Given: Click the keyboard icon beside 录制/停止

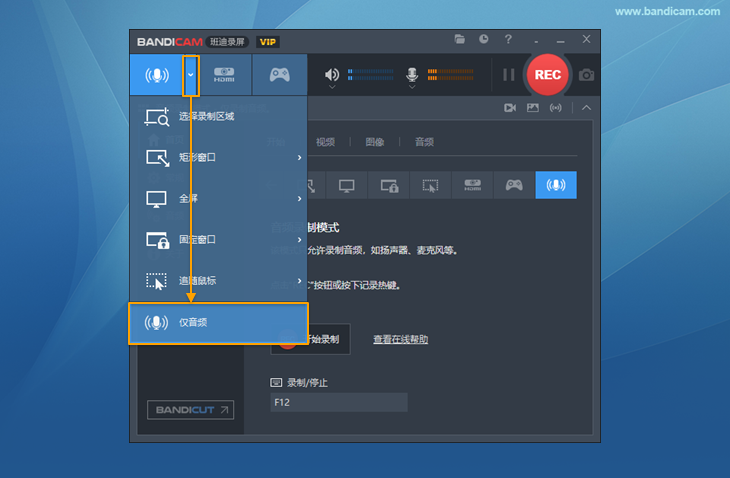Looking at the screenshot, I should click(x=276, y=383).
